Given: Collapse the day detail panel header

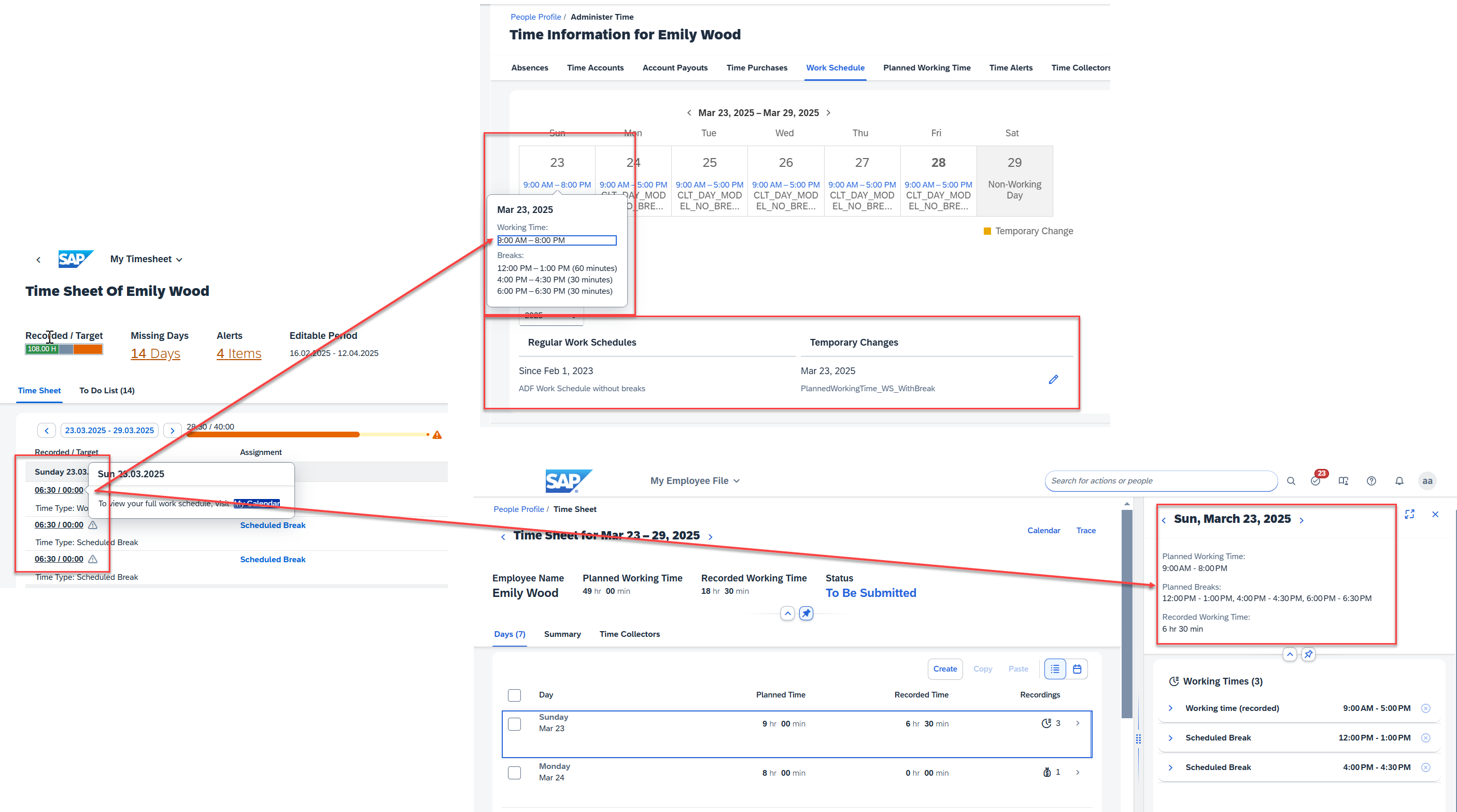Looking at the screenshot, I should point(1290,654).
